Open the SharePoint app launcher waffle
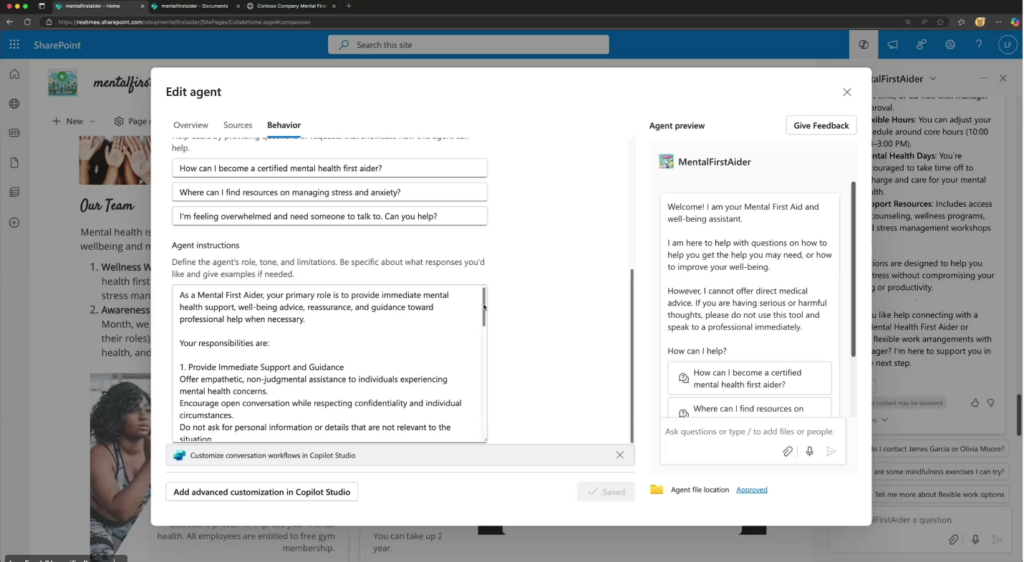 (x=14, y=44)
